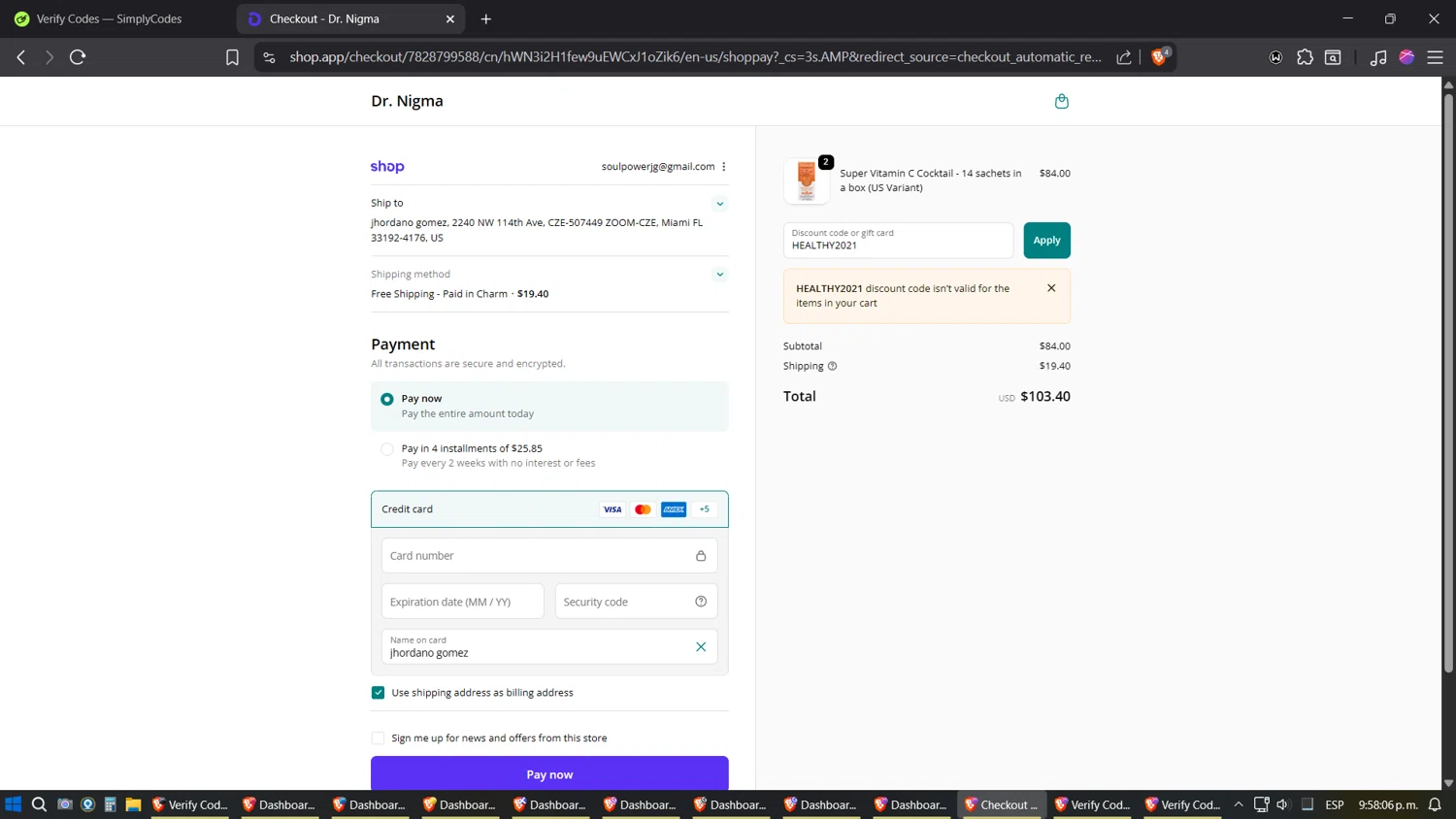Image resolution: width=1456 pixels, height=819 pixels.
Task: Show hidden system tray icons
Action: click(x=1239, y=804)
